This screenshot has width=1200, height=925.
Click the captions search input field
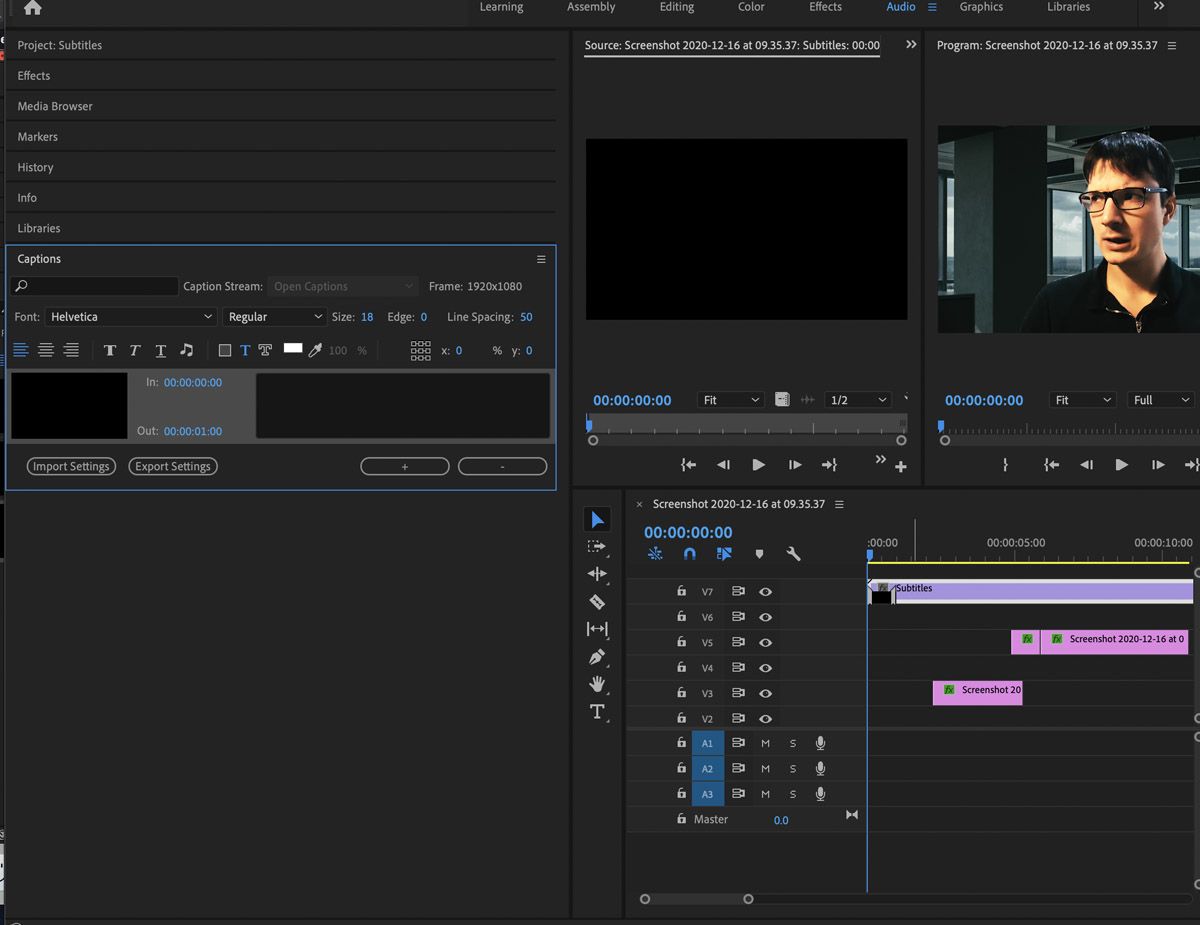pos(95,286)
